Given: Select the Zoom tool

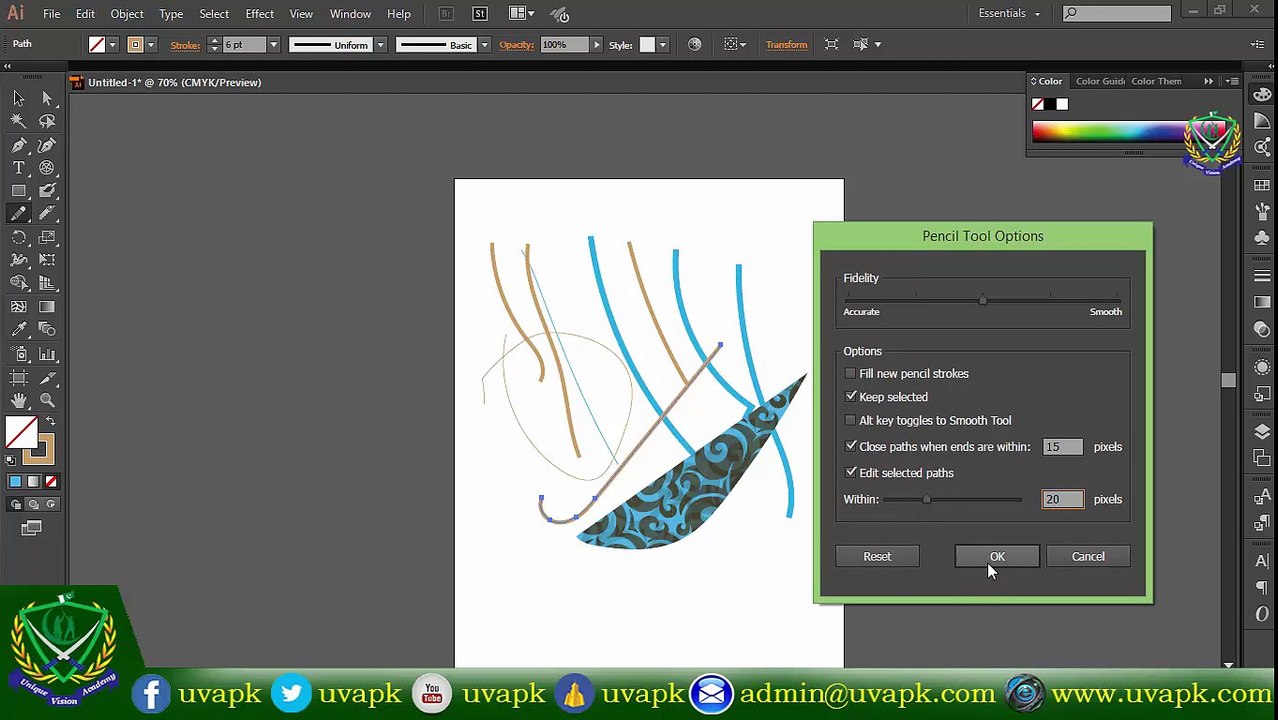Looking at the screenshot, I should pos(47,400).
